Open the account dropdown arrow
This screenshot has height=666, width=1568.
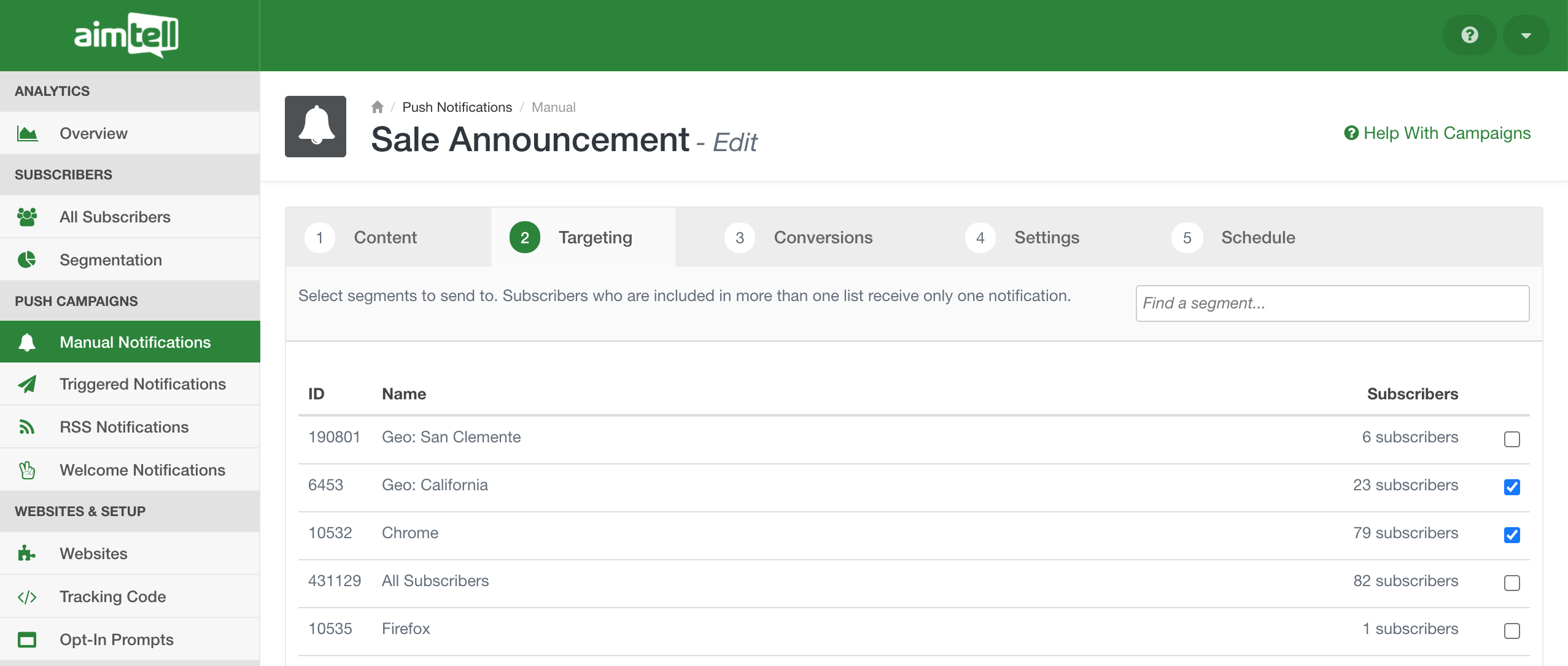point(1526,35)
